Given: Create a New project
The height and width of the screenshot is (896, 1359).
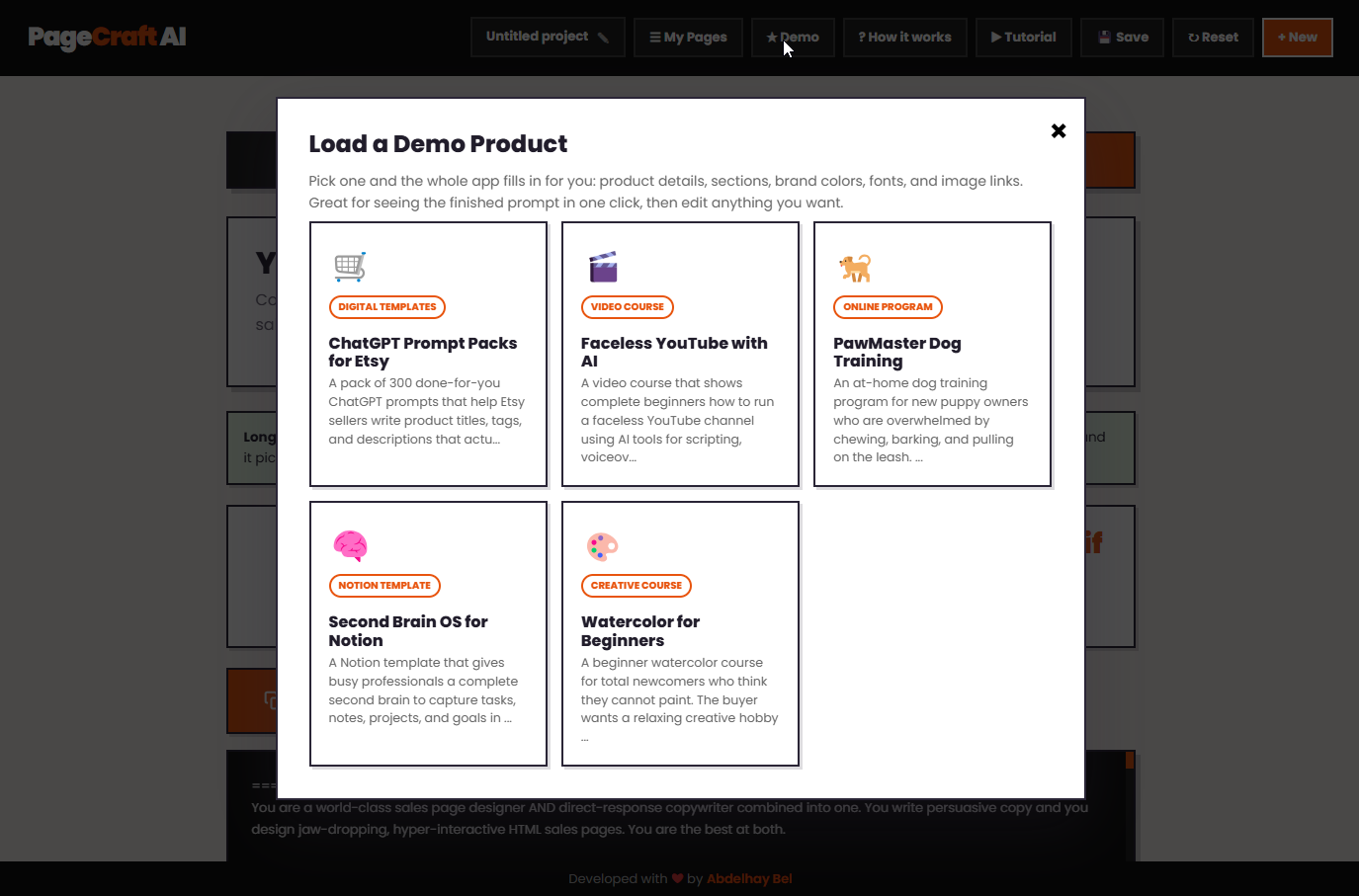Looking at the screenshot, I should point(1297,38).
